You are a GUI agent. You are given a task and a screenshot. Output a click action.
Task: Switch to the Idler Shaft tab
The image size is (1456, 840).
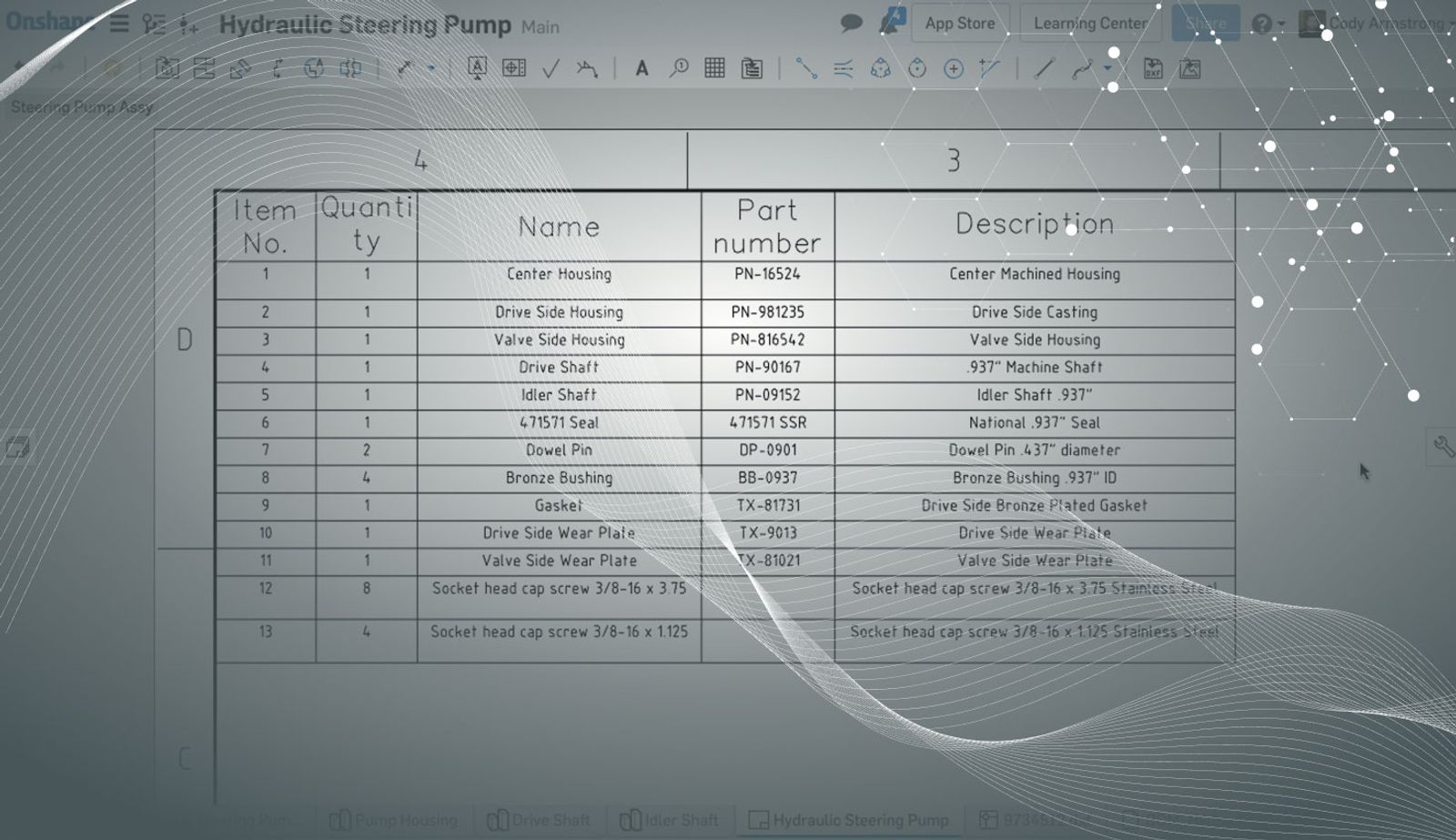(670, 820)
